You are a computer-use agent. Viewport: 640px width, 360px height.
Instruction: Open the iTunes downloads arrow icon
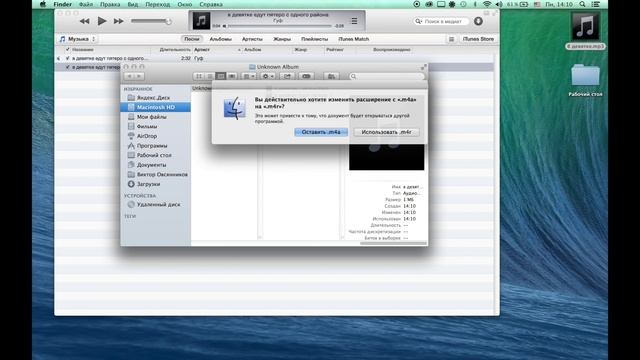pyautogui.click(x=478, y=21)
